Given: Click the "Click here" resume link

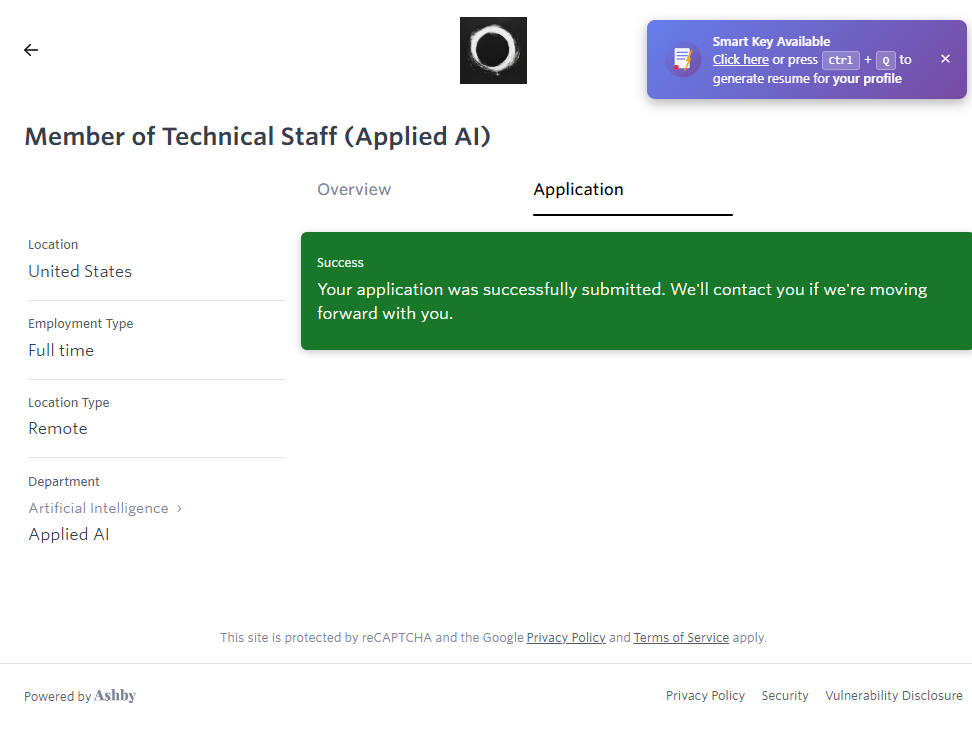Looking at the screenshot, I should pos(740,60).
